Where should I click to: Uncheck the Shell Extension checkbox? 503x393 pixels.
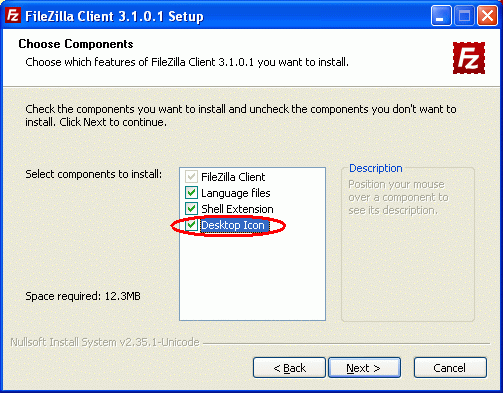(191, 209)
